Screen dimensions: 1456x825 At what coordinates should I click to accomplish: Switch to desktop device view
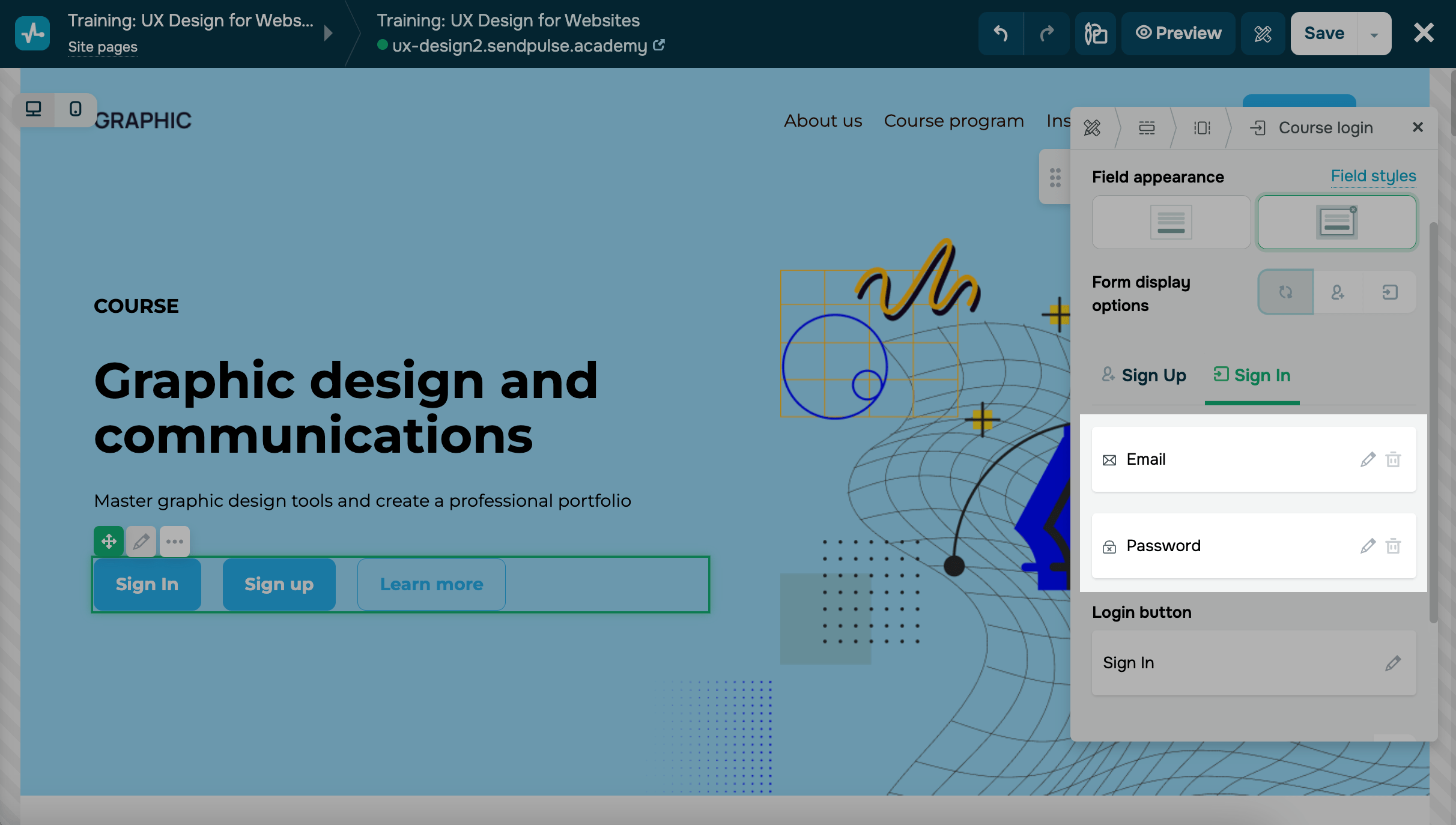pyautogui.click(x=34, y=109)
